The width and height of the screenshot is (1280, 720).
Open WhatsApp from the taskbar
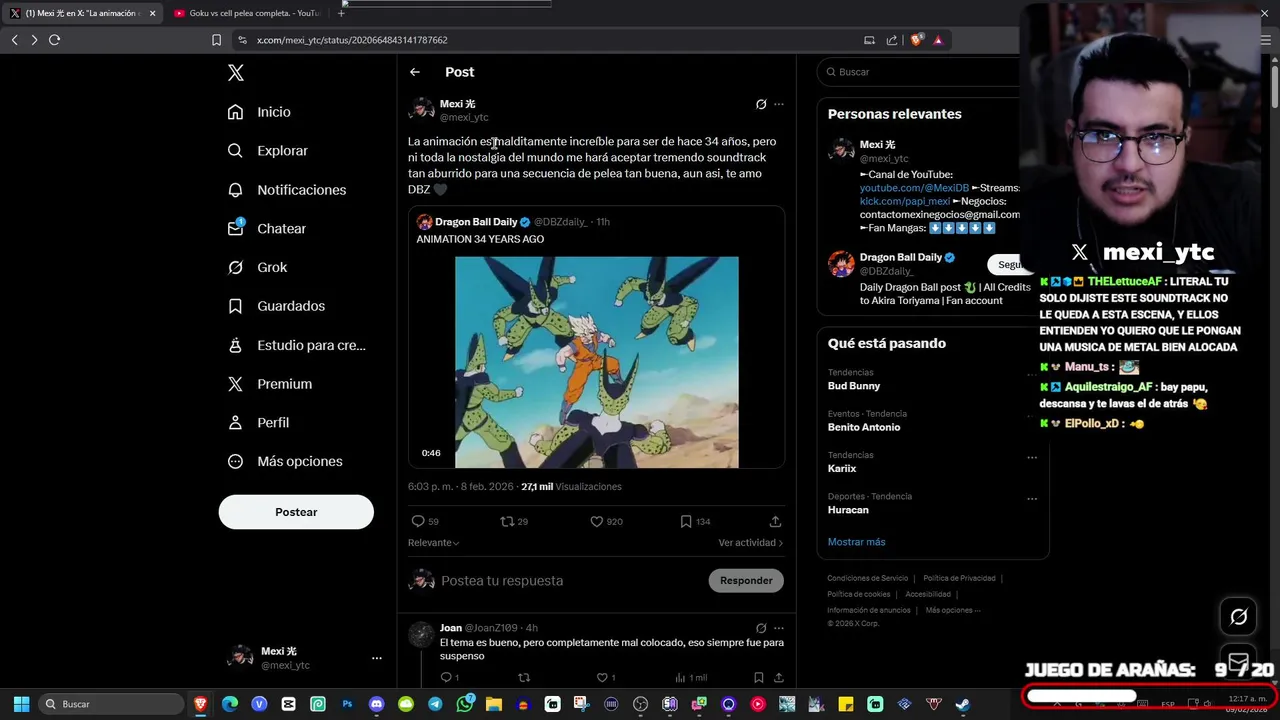(464, 704)
